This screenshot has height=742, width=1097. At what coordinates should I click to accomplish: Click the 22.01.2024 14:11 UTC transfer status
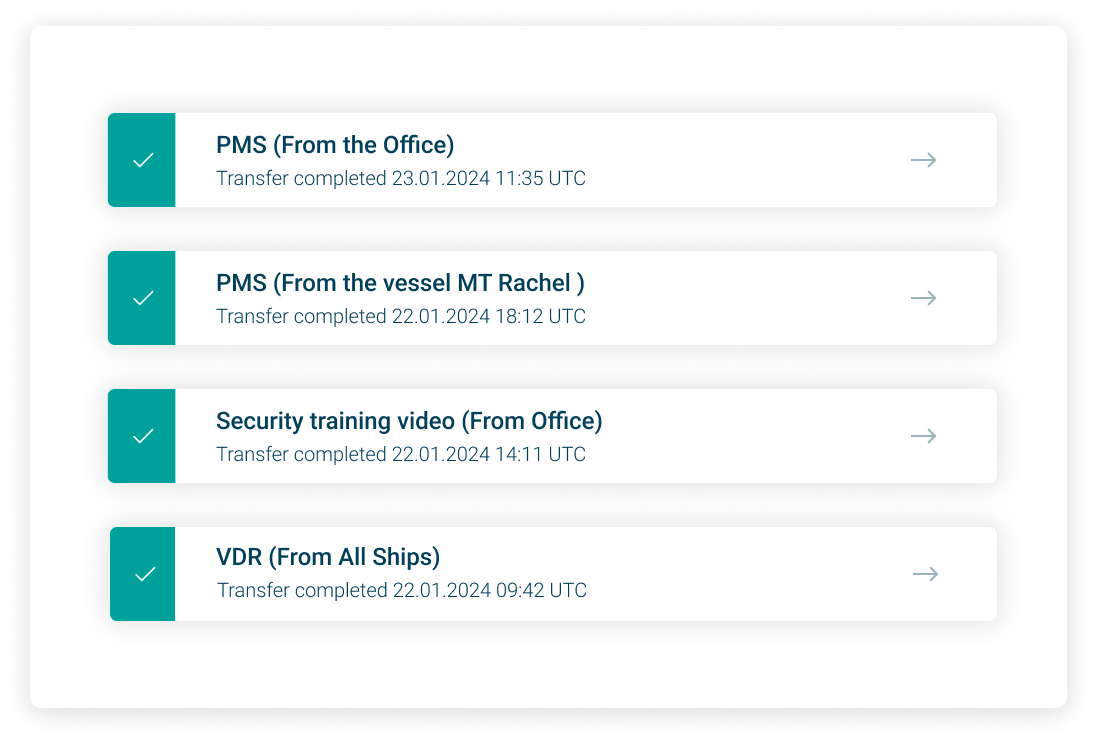pos(401,455)
